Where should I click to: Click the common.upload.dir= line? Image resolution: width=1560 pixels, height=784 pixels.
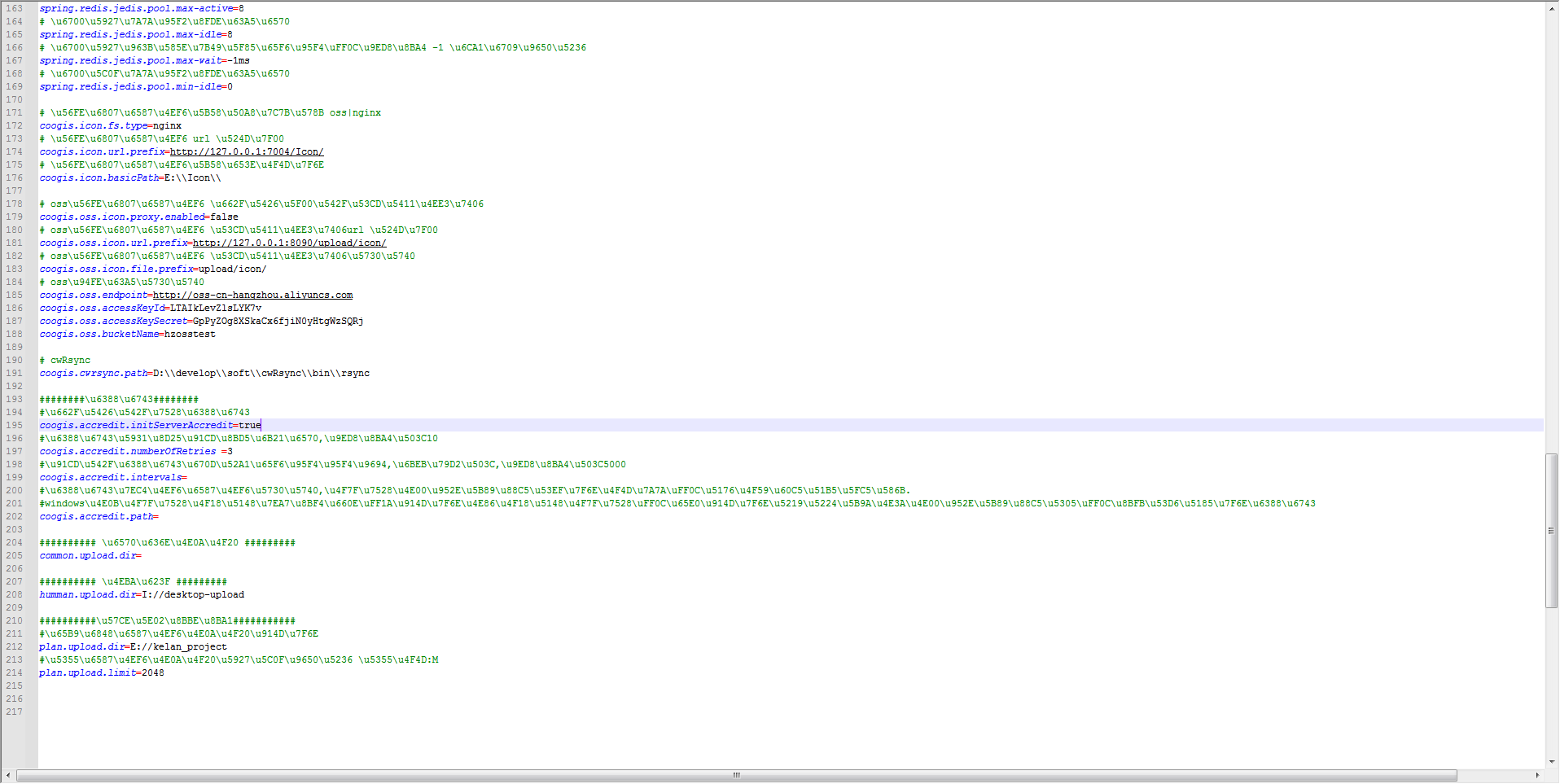pos(90,555)
